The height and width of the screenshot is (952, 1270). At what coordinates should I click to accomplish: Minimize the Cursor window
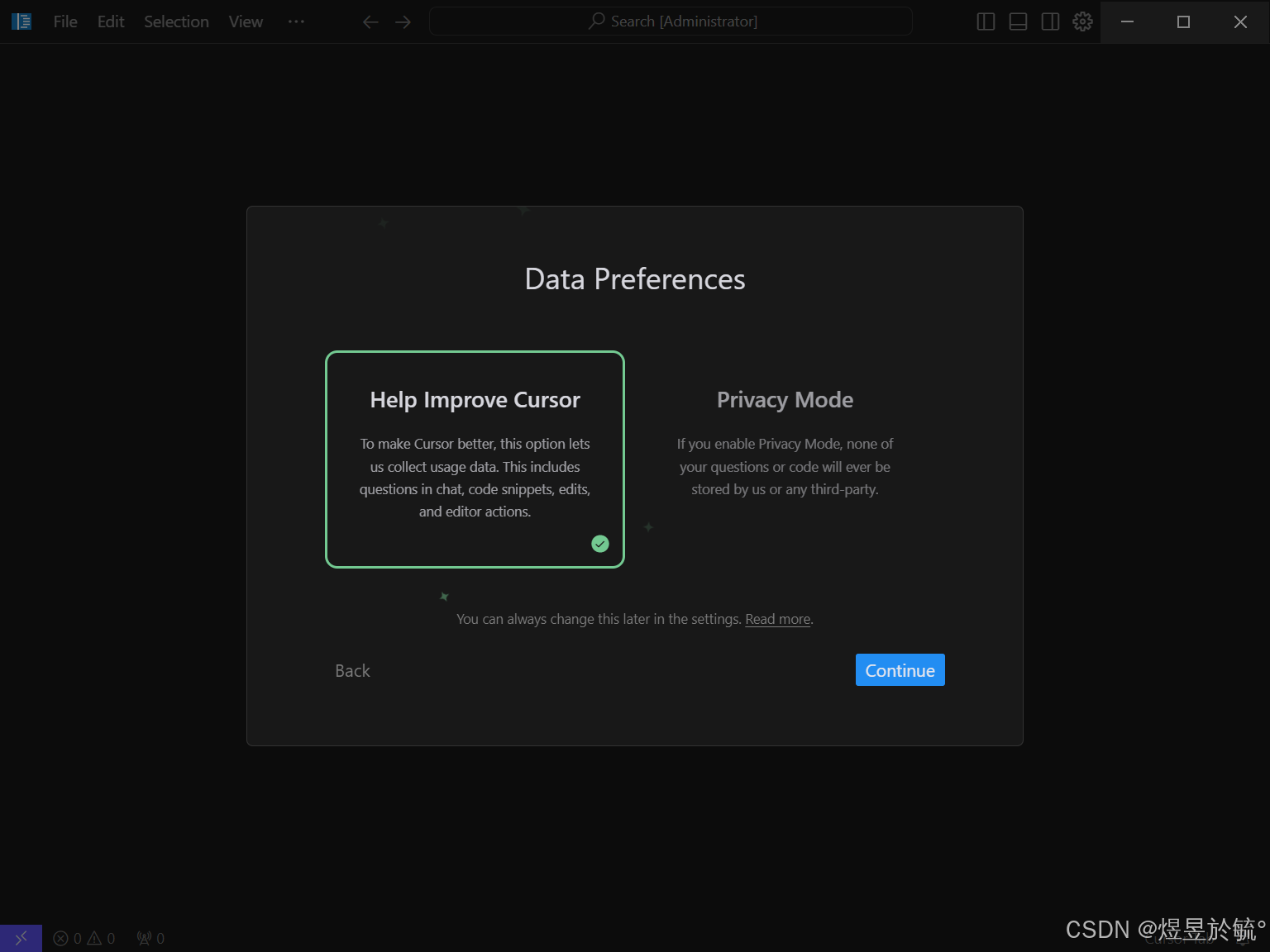pyautogui.click(x=1127, y=21)
